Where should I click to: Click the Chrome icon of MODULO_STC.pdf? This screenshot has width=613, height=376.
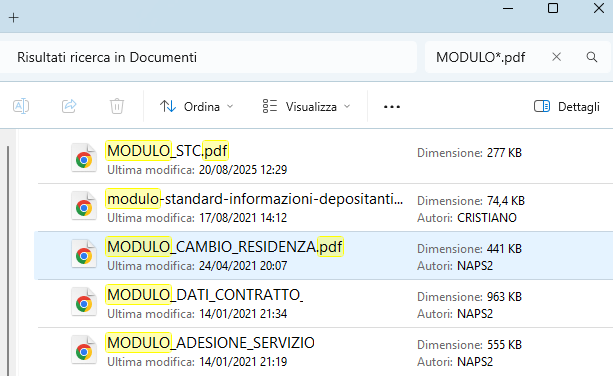tap(84, 159)
